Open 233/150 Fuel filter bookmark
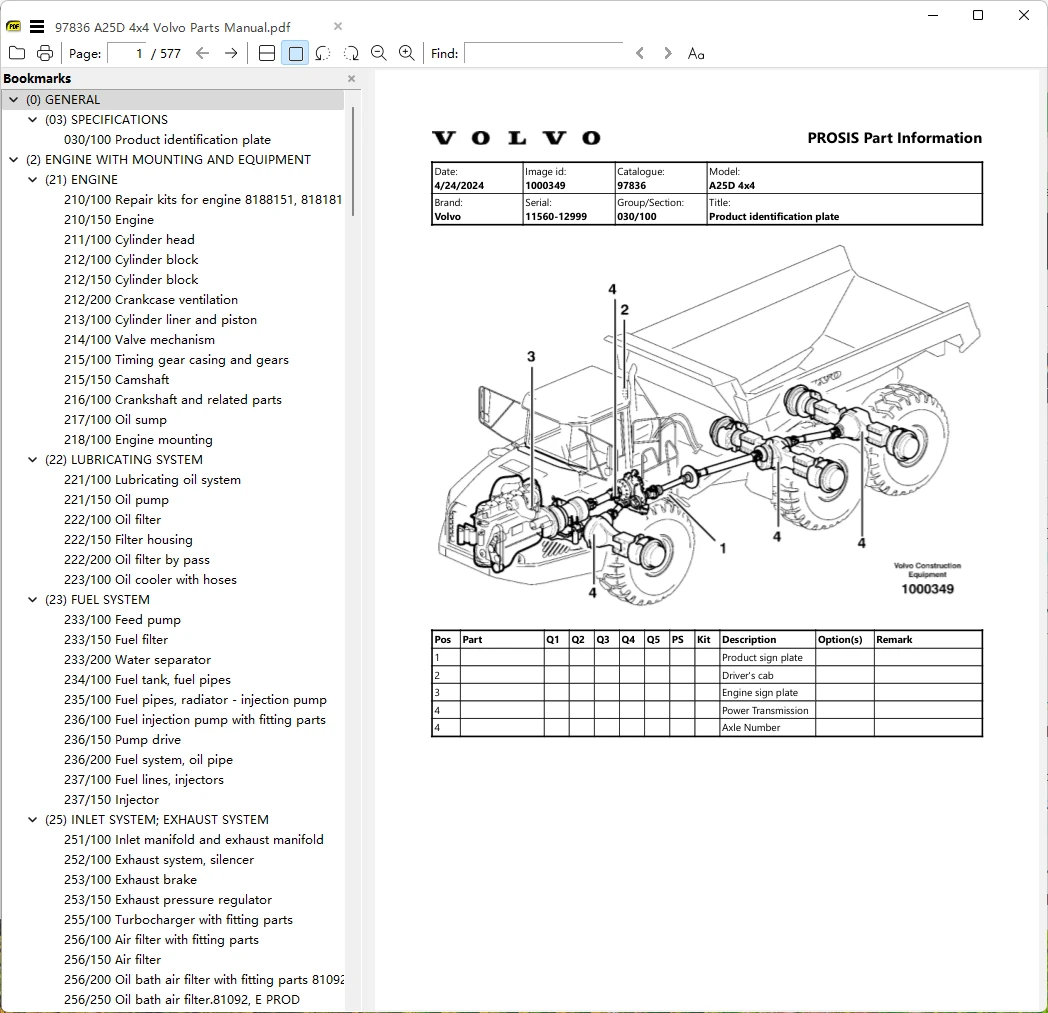The width and height of the screenshot is (1048, 1013). coord(116,639)
